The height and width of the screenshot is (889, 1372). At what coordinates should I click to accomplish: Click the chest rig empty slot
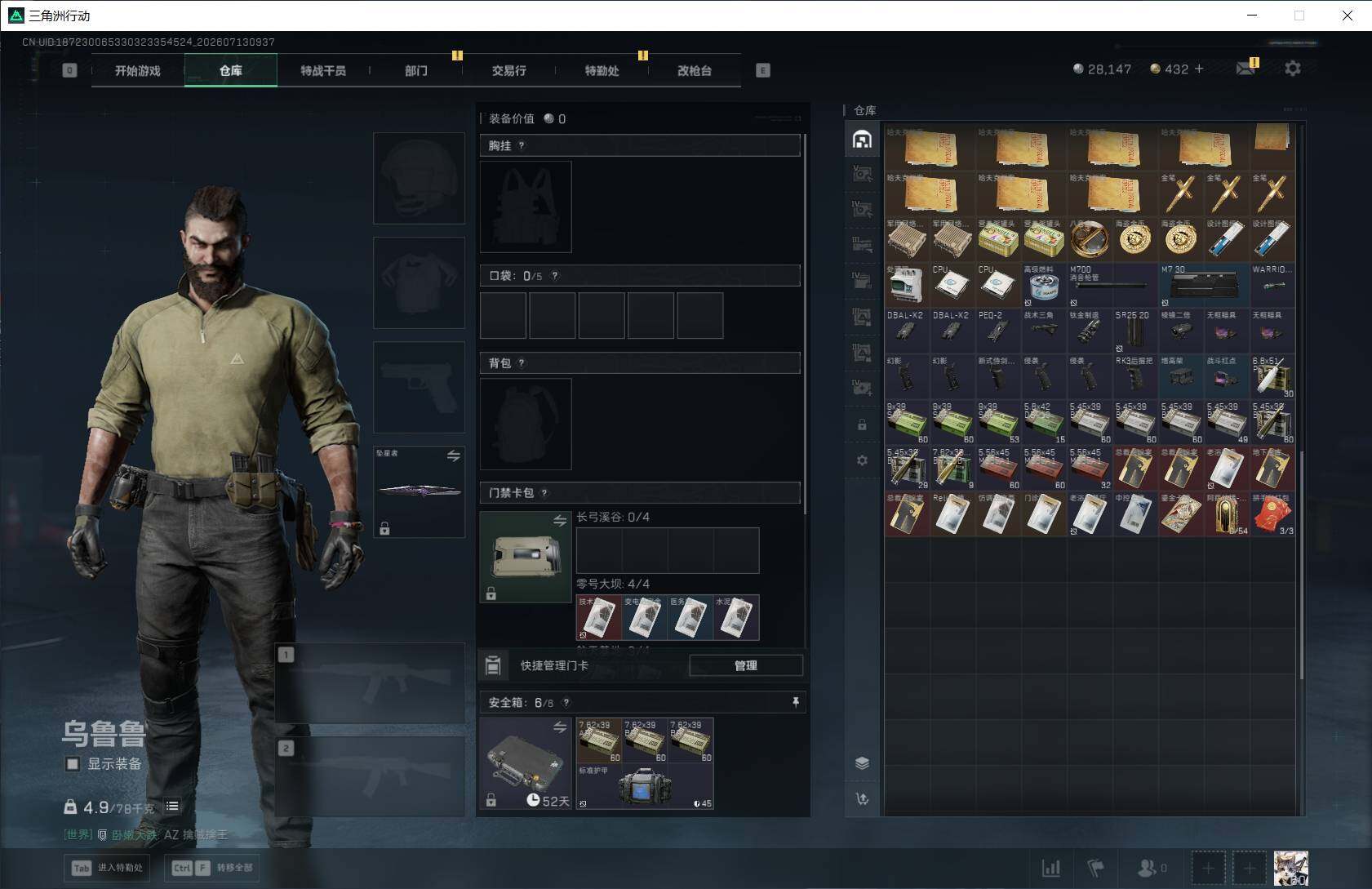pyautogui.click(x=526, y=207)
